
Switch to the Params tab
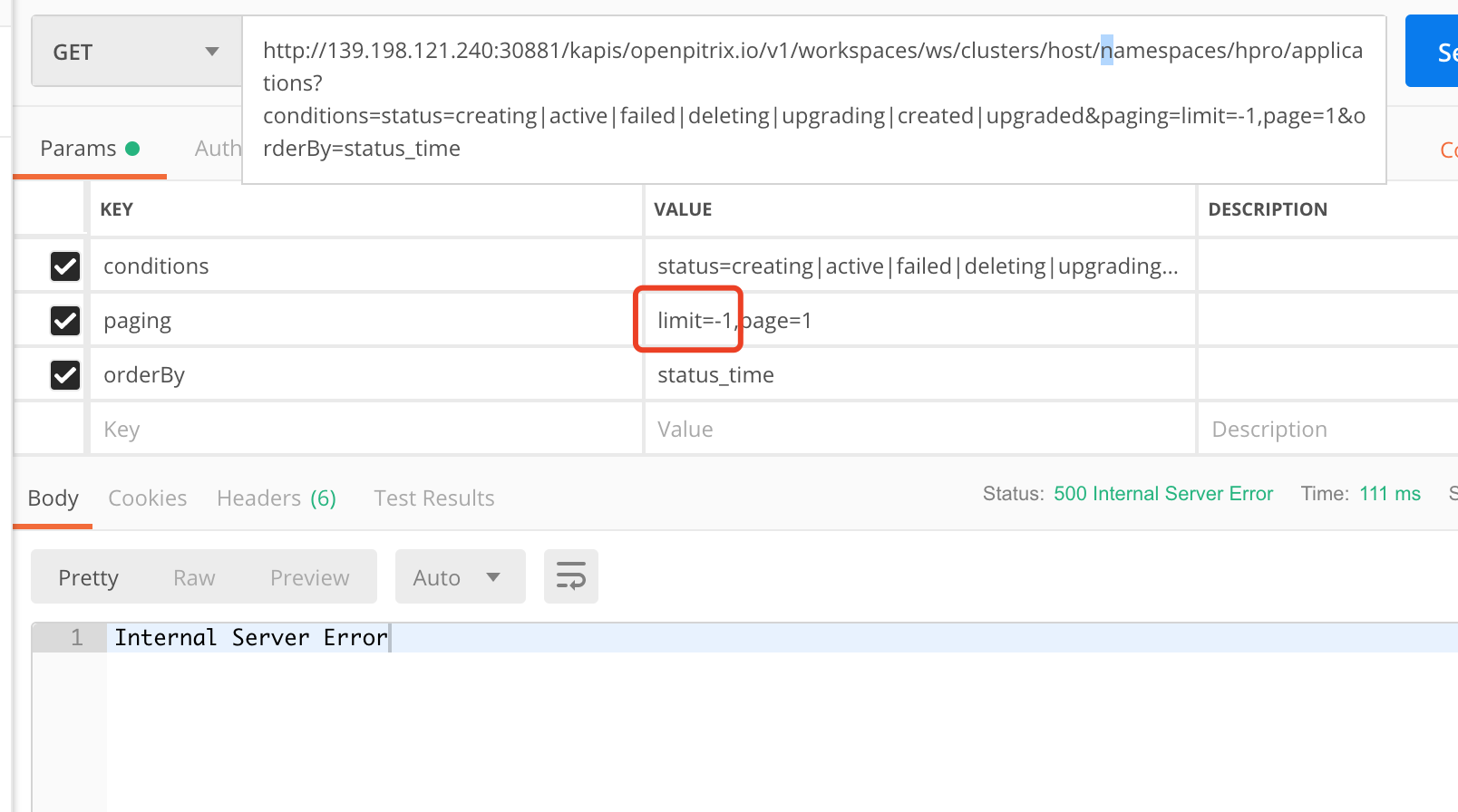[x=90, y=149]
